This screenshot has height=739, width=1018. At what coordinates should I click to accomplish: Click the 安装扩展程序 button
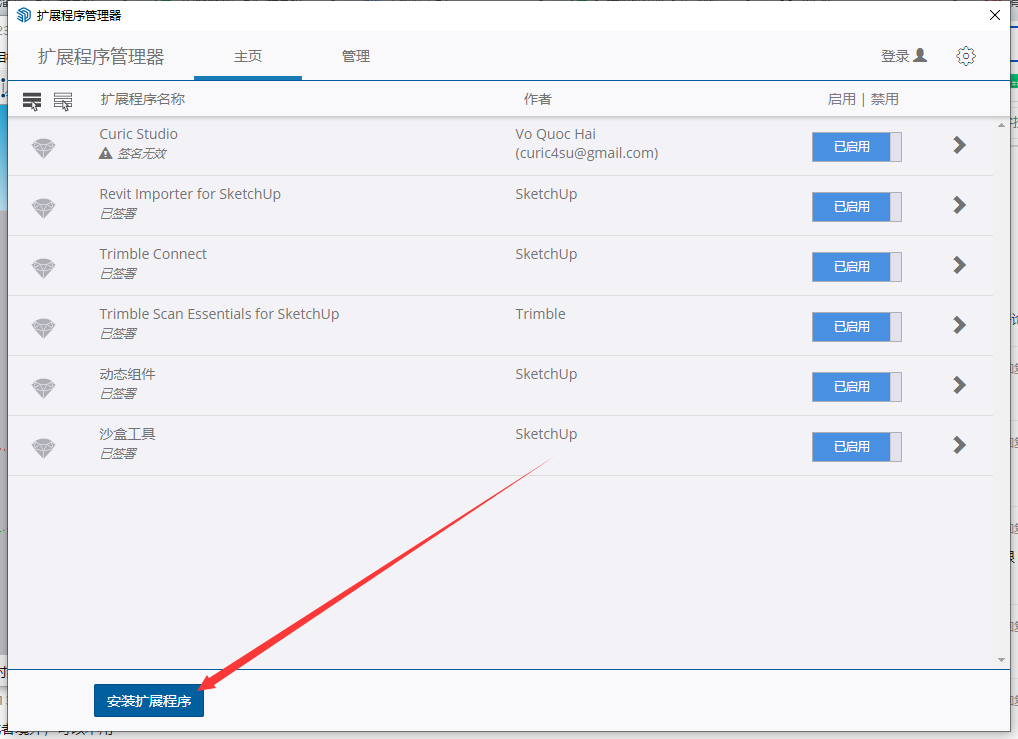point(149,701)
